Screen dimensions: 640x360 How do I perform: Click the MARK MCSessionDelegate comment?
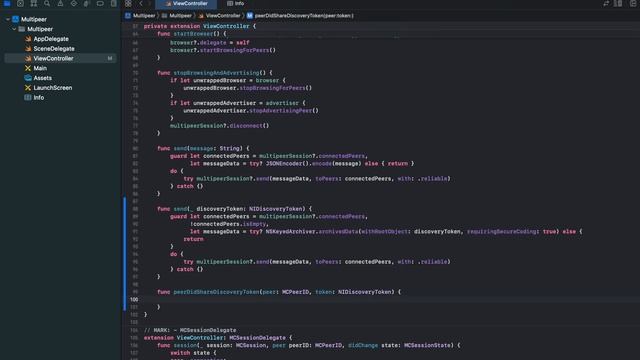click(x=190, y=330)
